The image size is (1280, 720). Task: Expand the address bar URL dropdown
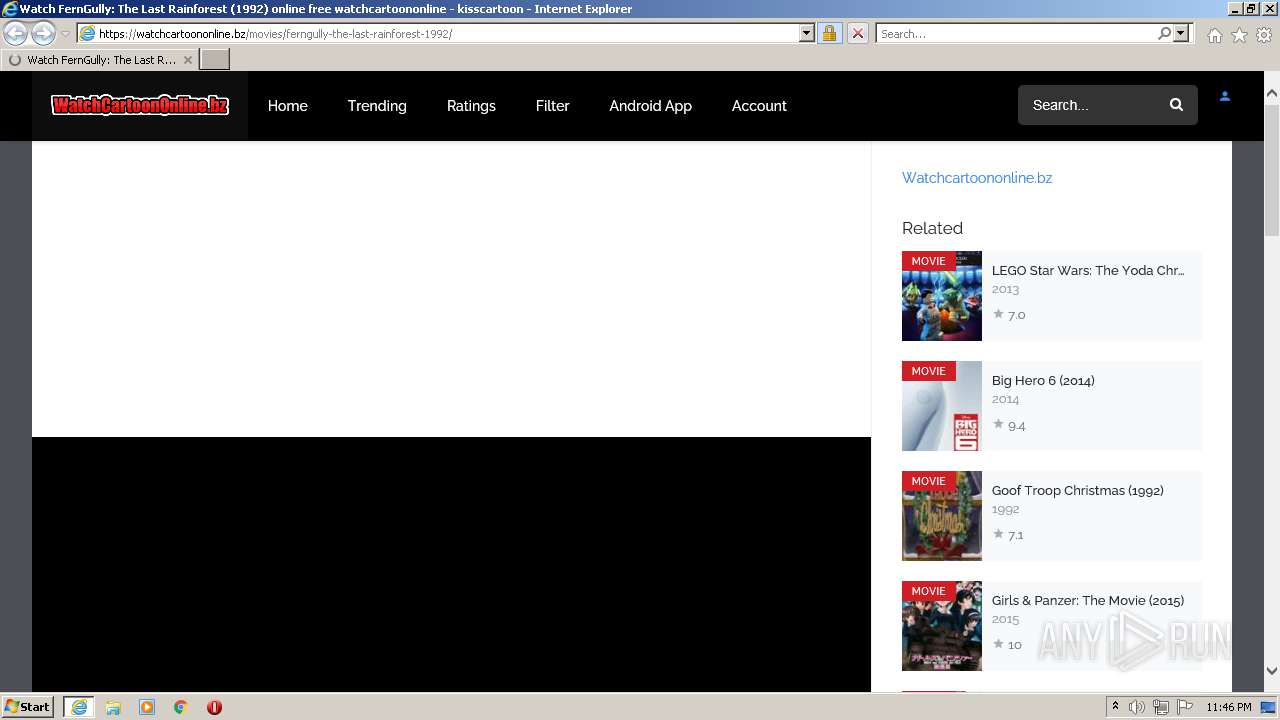(807, 33)
